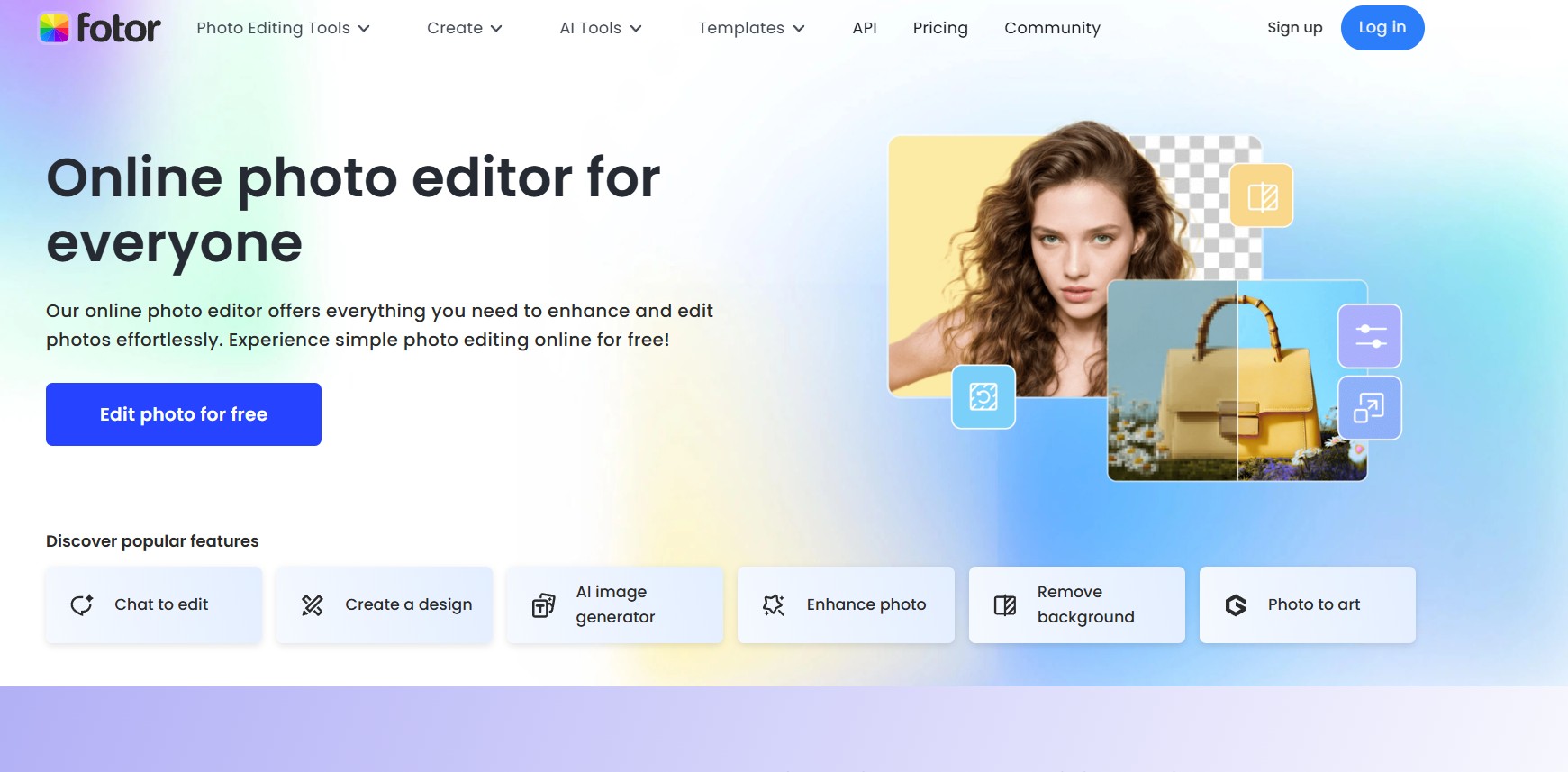Open the Photo to art feature card
The image size is (1568, 772).
coord(1308,605)
